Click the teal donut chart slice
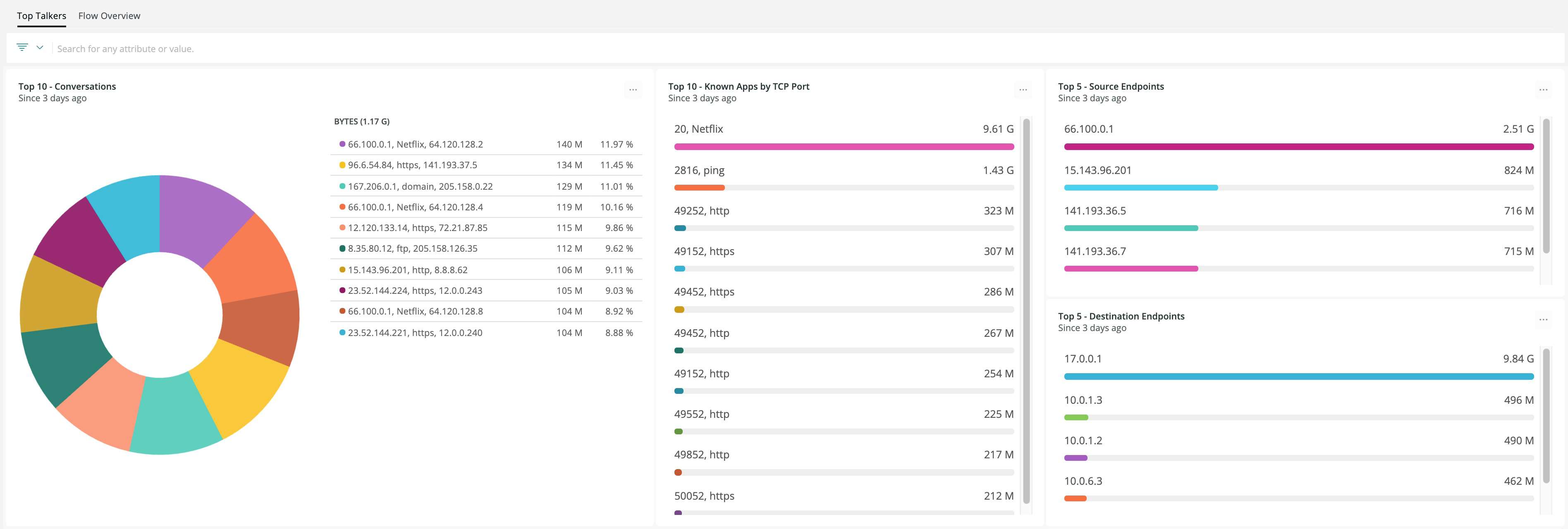The image size is (1568, 529). coord(174,417)
